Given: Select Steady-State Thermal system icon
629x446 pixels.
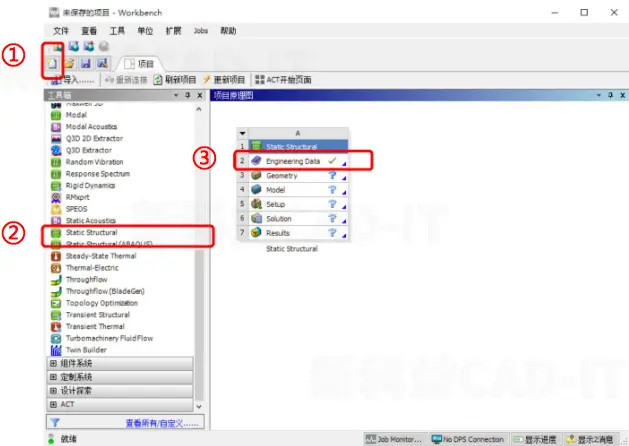Looking at the screenshot, I should [56, 256].
